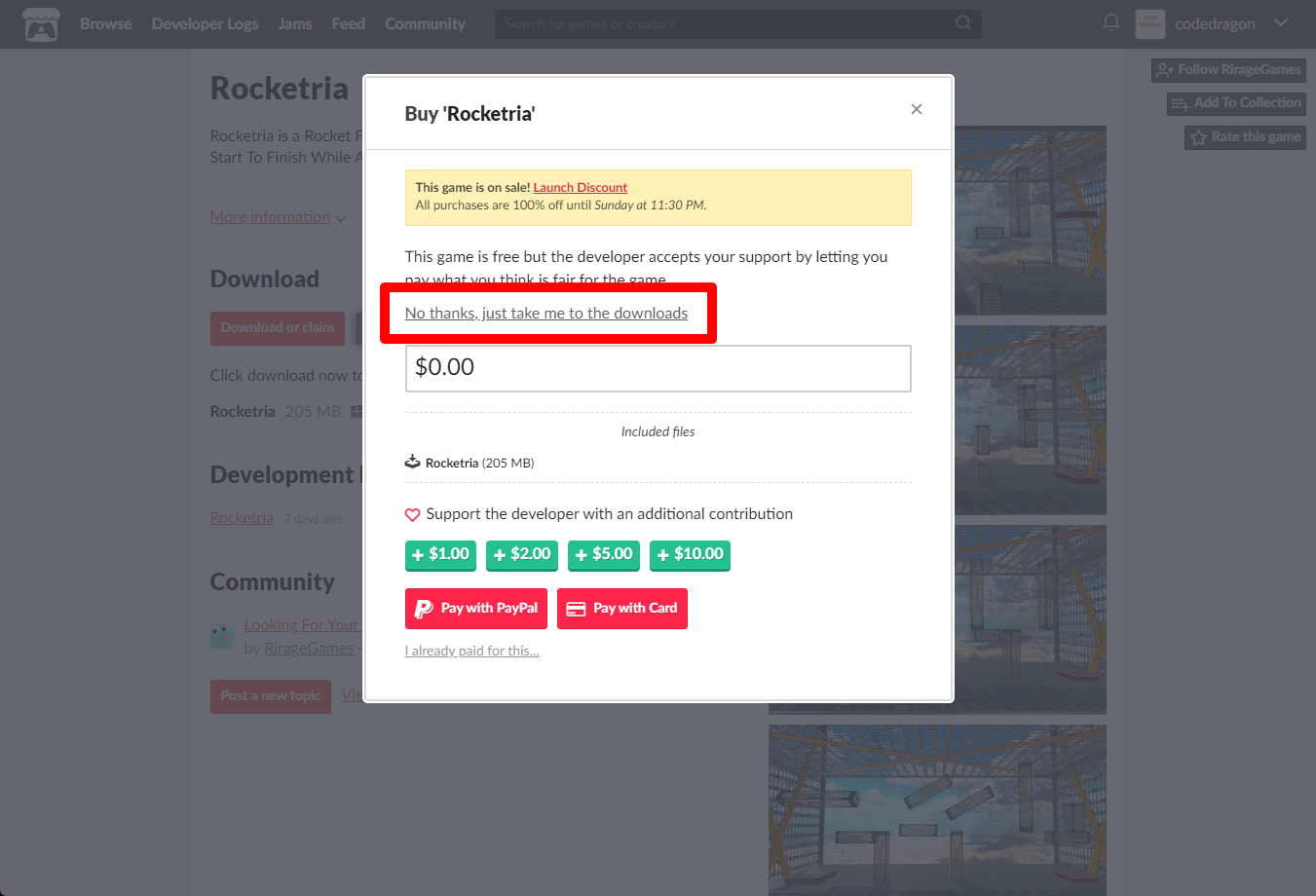This screenshot has height=896, width=1316.
Task: Open RirageGames author link in Community
Action: point(309,648)
